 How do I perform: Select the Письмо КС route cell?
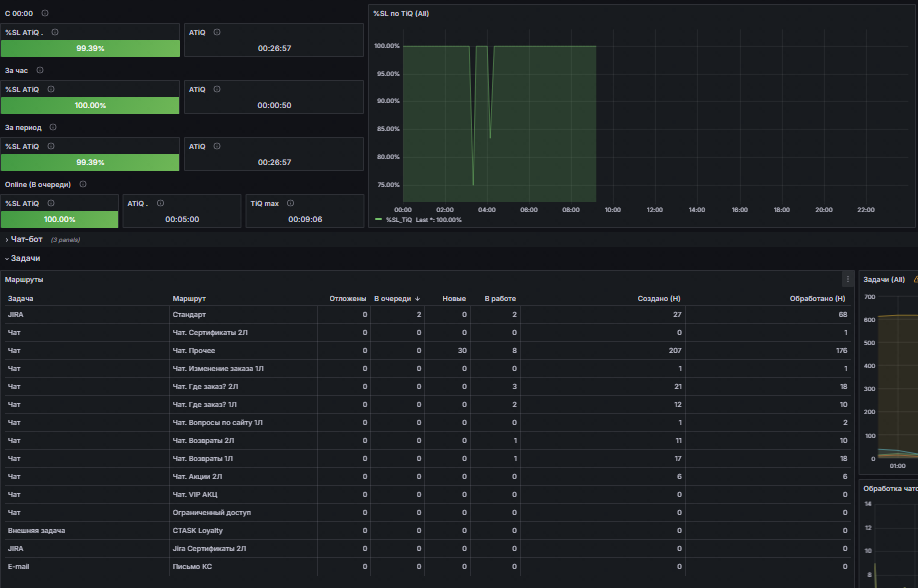(244, 566)
